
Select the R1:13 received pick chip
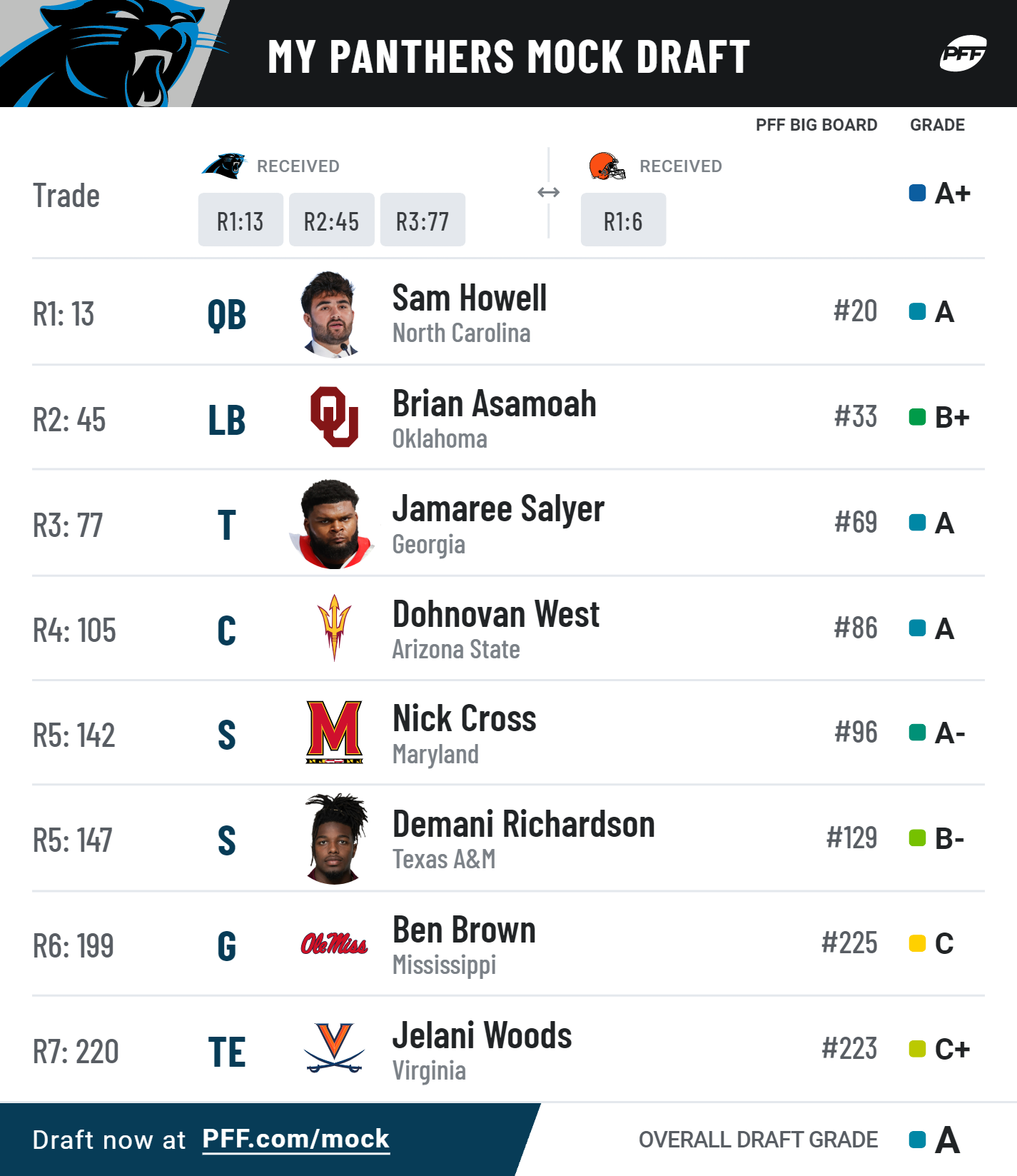coord(241,220)
